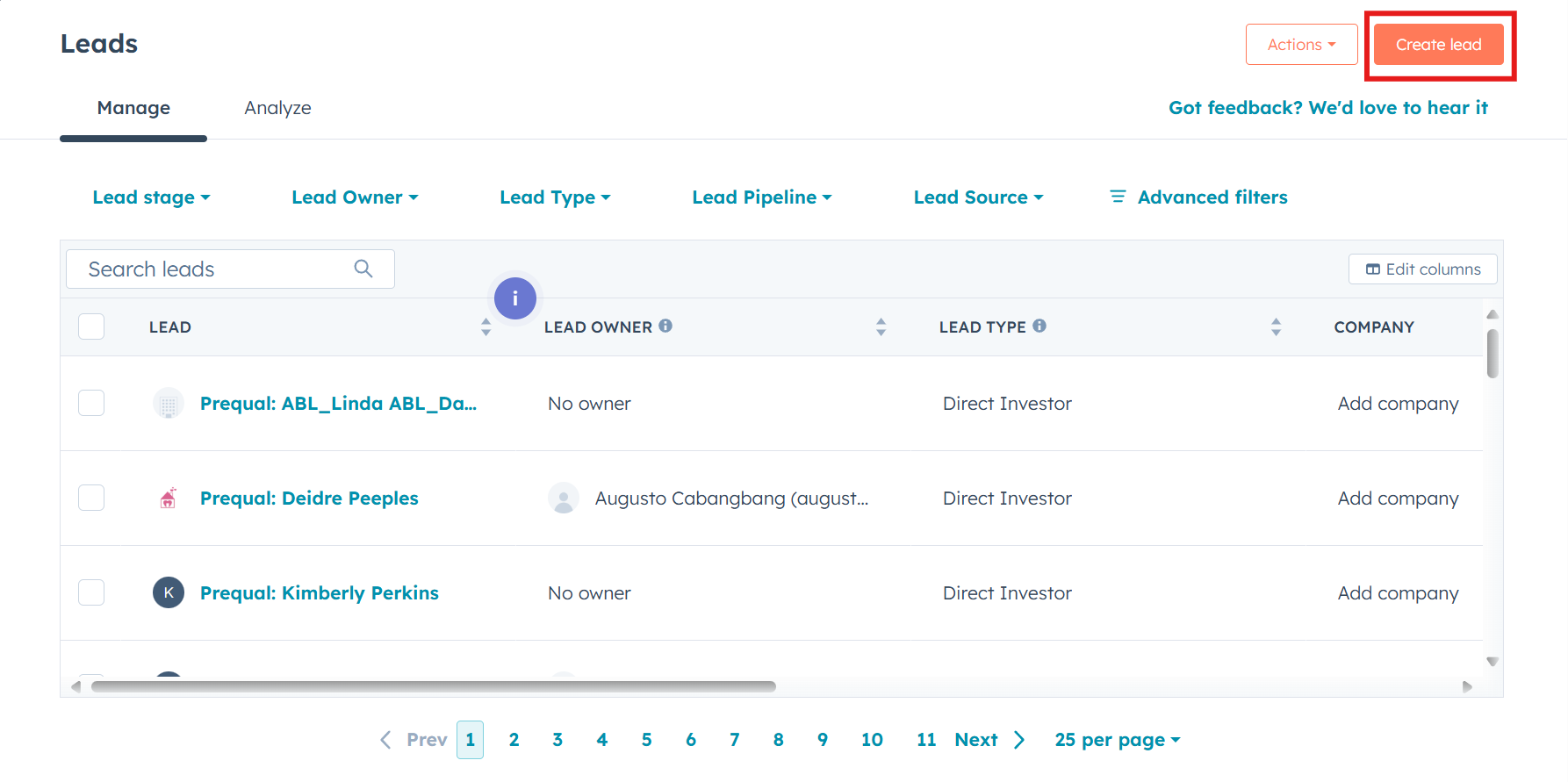Sort by the Lead column arrows
The image size is (1568, 782).
[486, 327]
